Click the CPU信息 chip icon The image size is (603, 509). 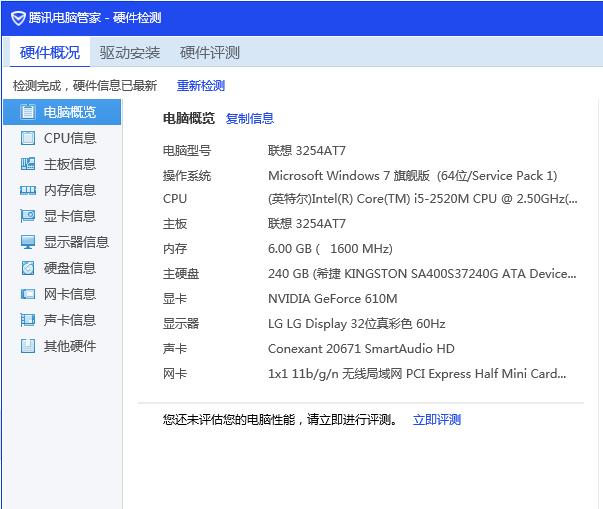28,138
